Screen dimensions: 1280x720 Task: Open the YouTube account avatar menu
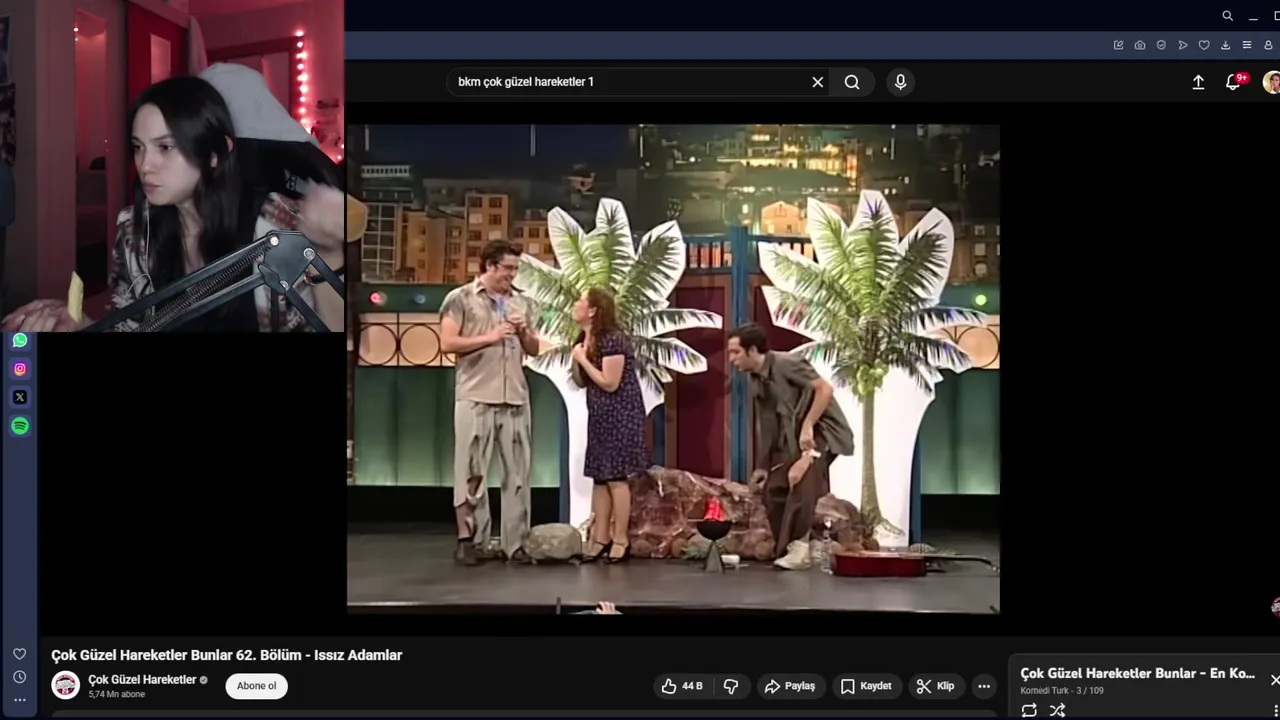pos(1271,82)
